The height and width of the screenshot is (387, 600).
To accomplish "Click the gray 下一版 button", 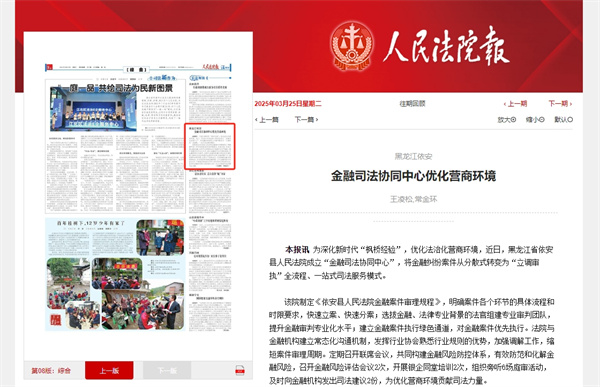I will 167,370.
